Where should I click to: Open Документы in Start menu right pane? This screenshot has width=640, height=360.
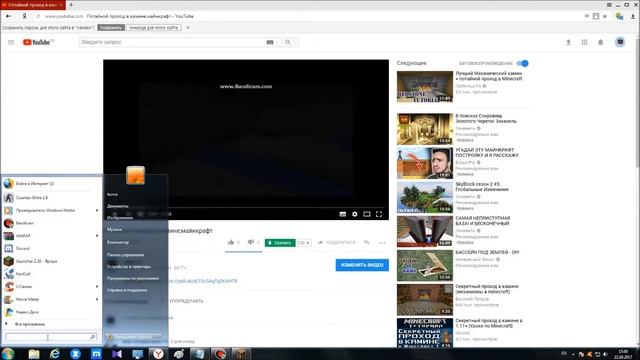118,206
